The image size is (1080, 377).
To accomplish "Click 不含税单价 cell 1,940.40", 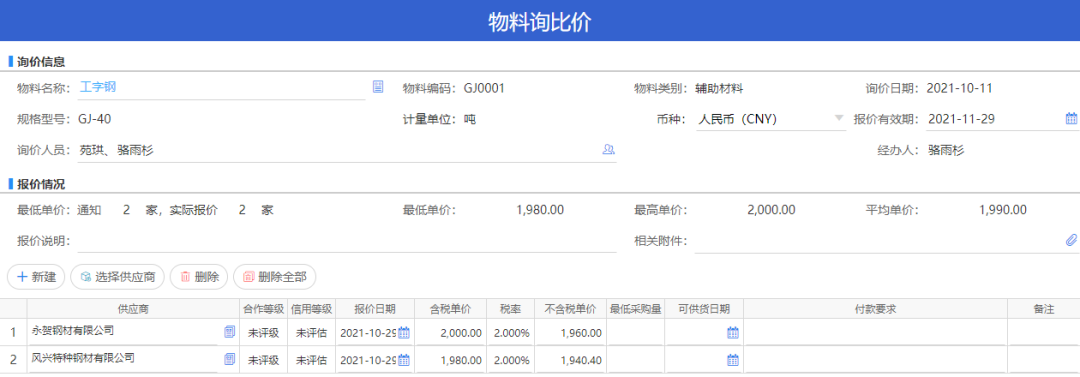I will click(571, 360).
